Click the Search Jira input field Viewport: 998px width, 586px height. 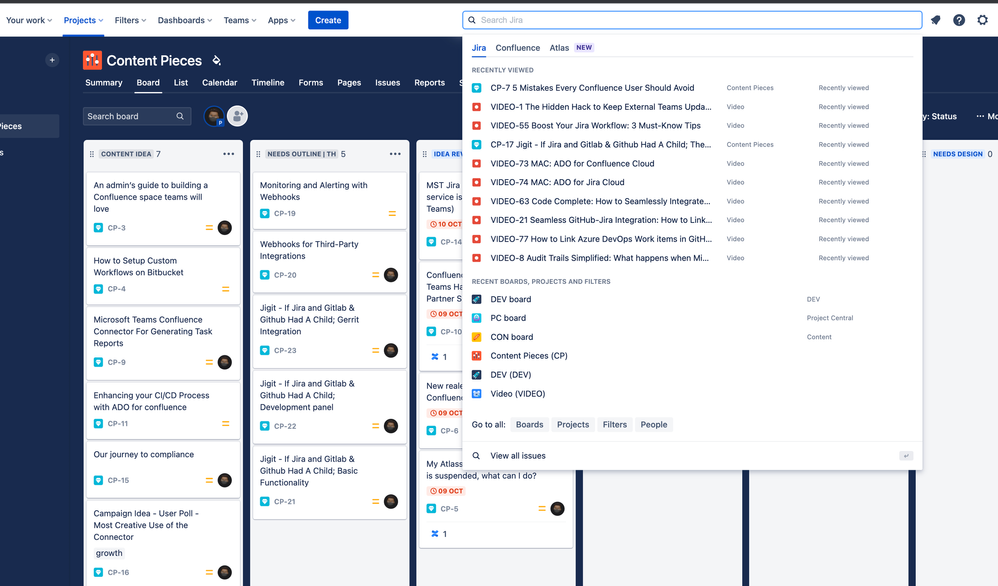[x=692, y=20]
